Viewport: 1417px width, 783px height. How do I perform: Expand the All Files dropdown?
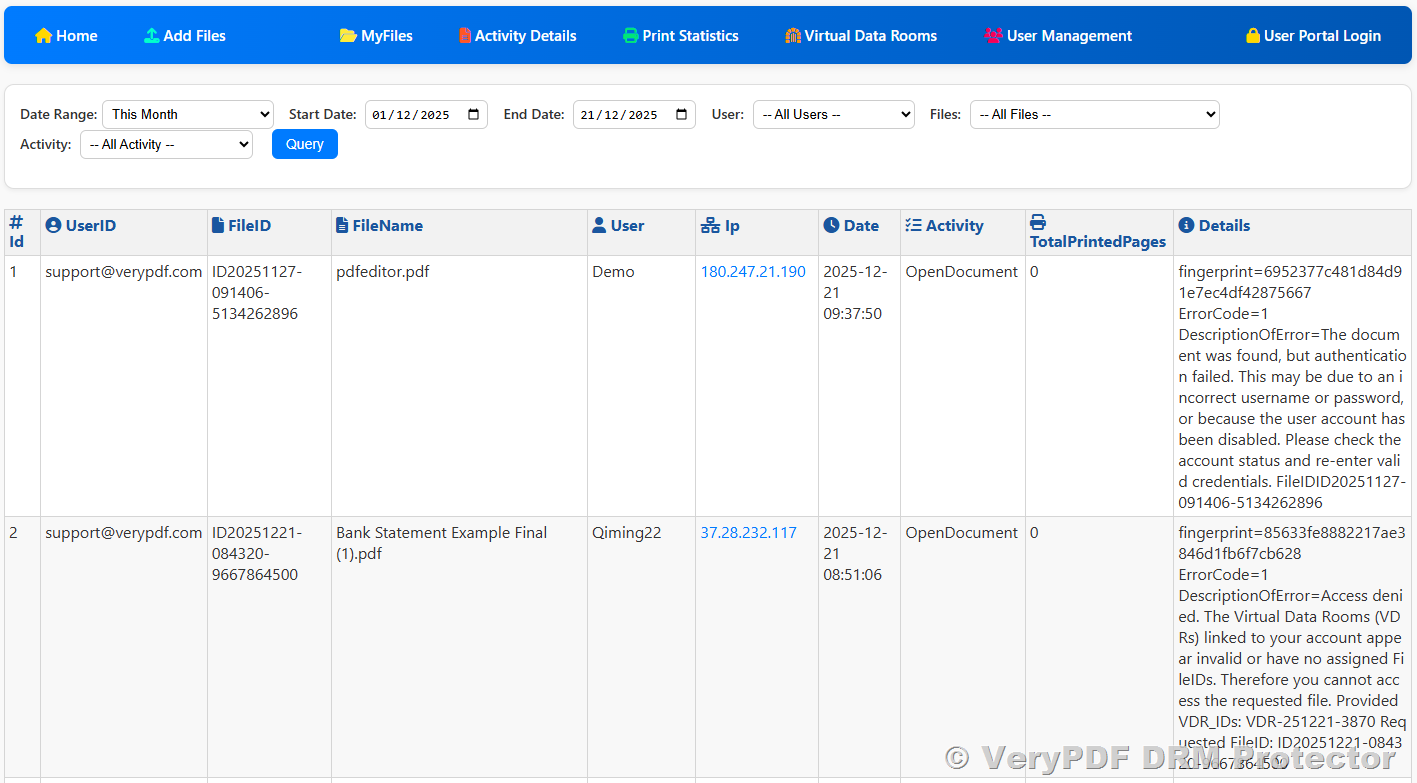click(x=1094, y=114)
